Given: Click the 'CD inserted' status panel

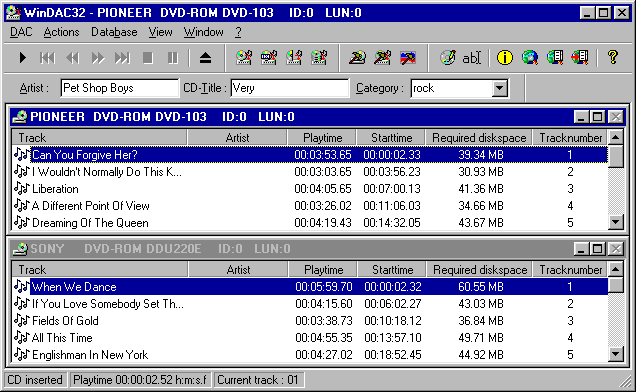Looking at the screenshot, I should (35, 380).
